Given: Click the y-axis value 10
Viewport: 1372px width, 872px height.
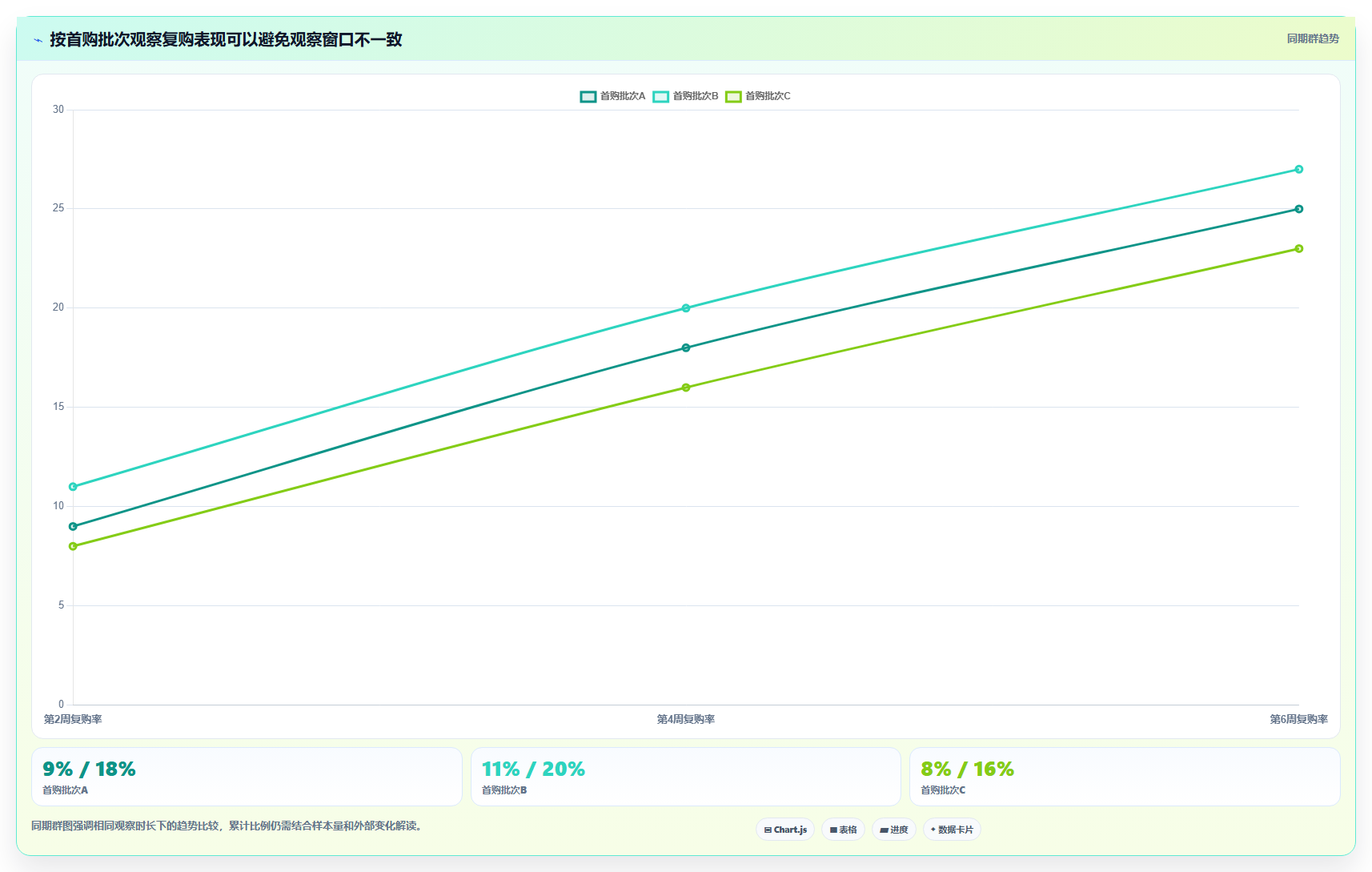Looking at the screenshot, I should [58, 506].
